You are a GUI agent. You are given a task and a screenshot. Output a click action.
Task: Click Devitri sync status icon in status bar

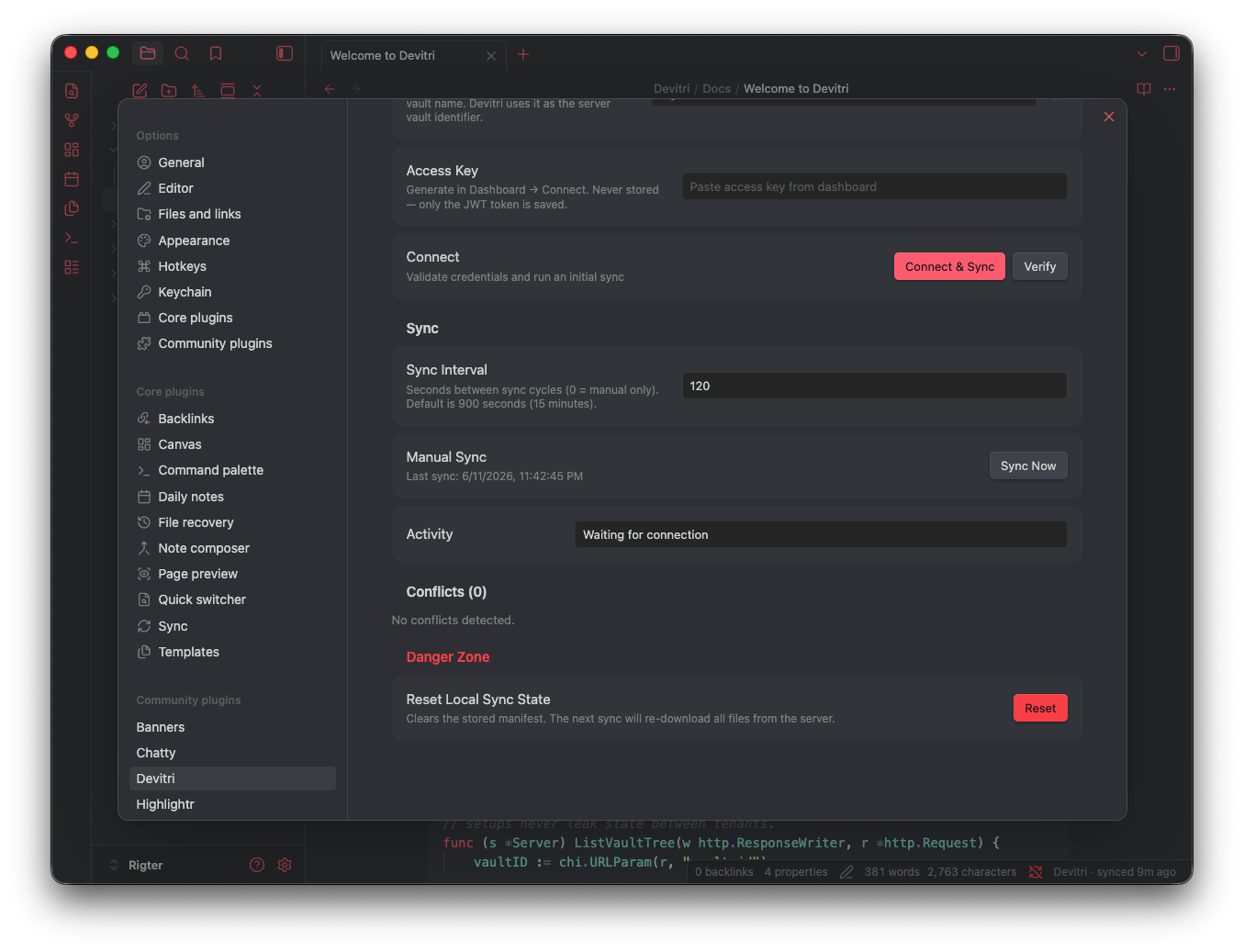tap(1036, 872)
